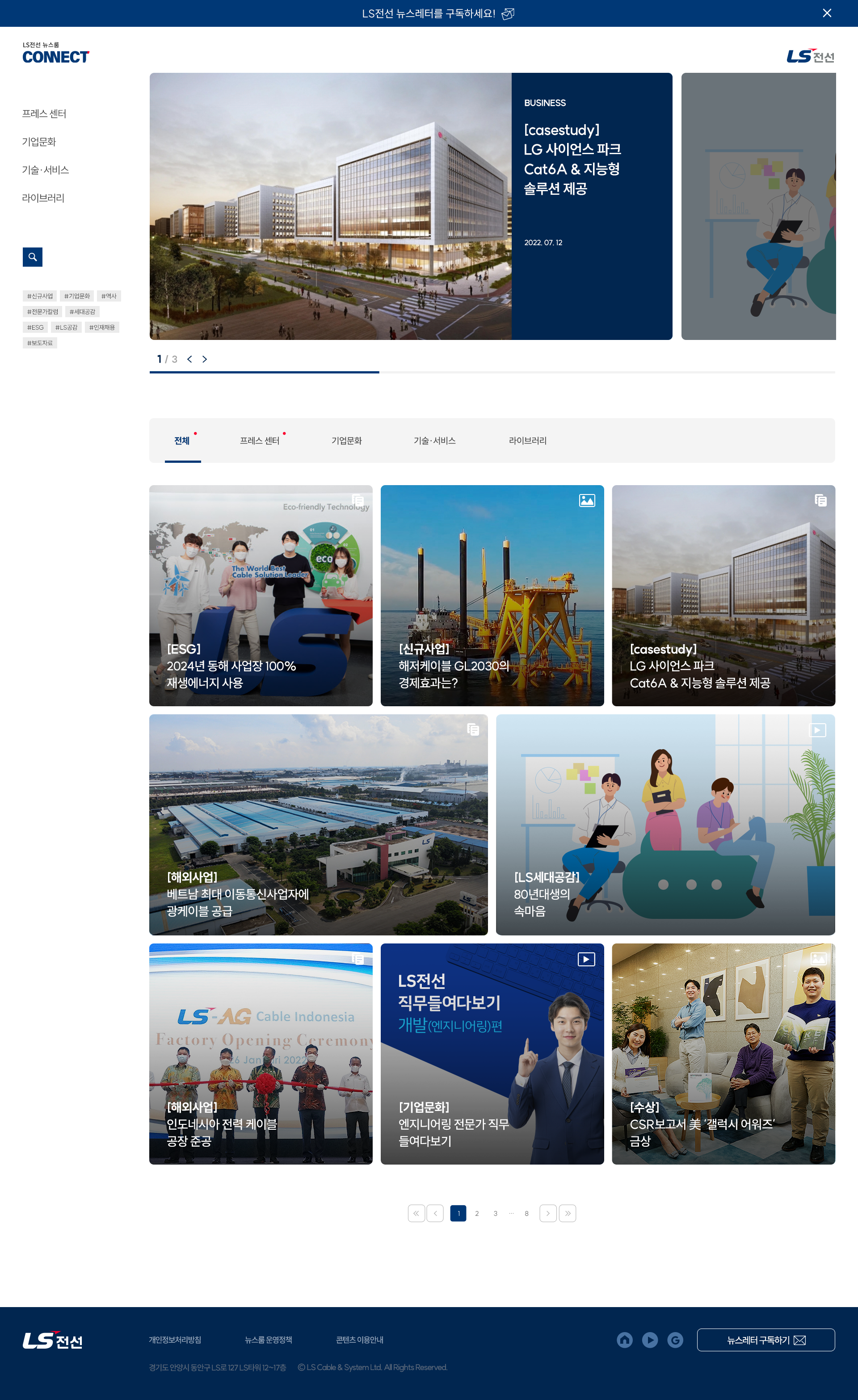Open the CSR보고서 갤럭시 어워즈 금상 card
Viewport: 858px width, 1400px height.
coord(723,1054)
